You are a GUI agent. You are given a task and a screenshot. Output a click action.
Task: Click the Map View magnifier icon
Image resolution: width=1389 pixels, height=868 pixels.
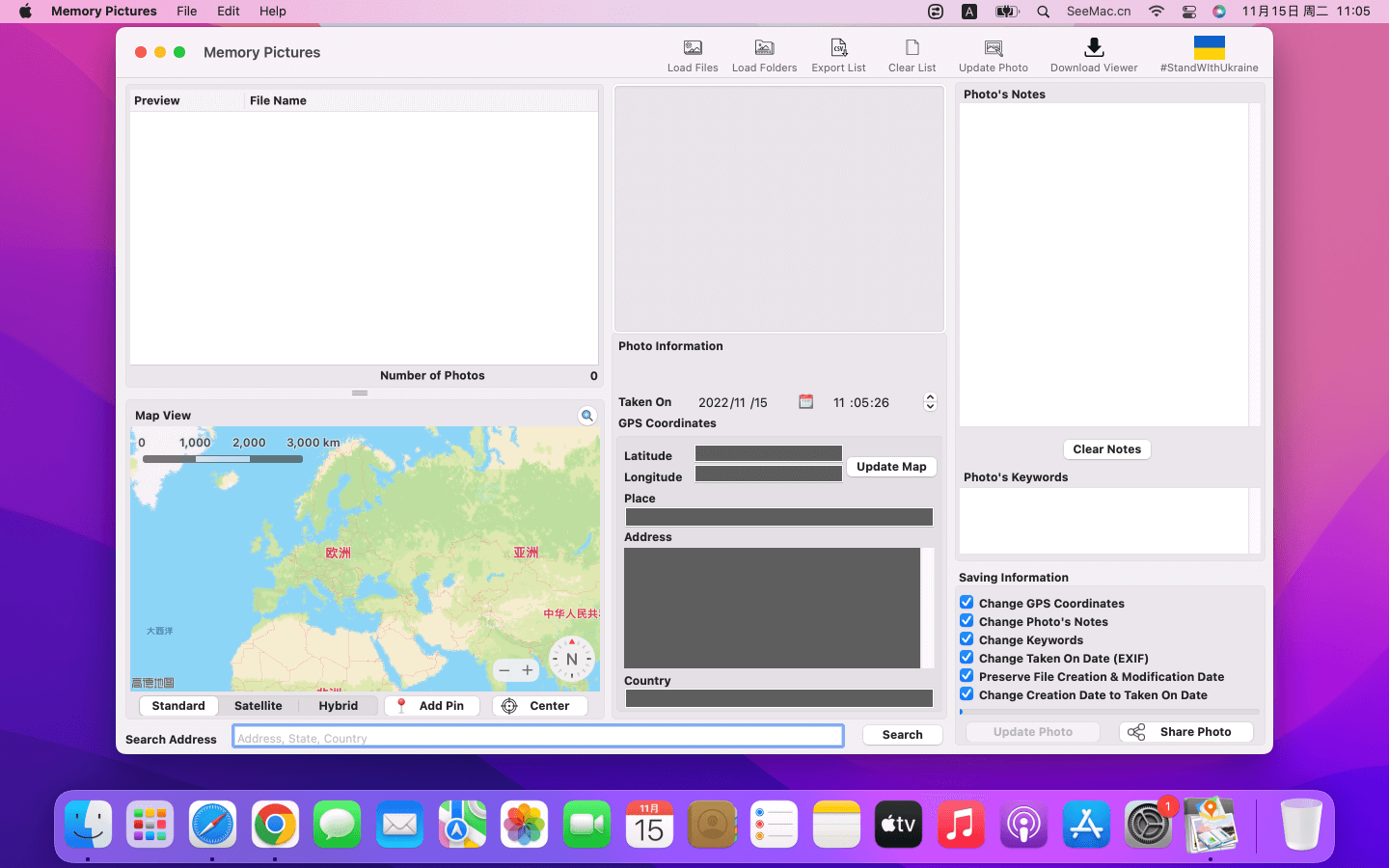click(x=586, y=416)
